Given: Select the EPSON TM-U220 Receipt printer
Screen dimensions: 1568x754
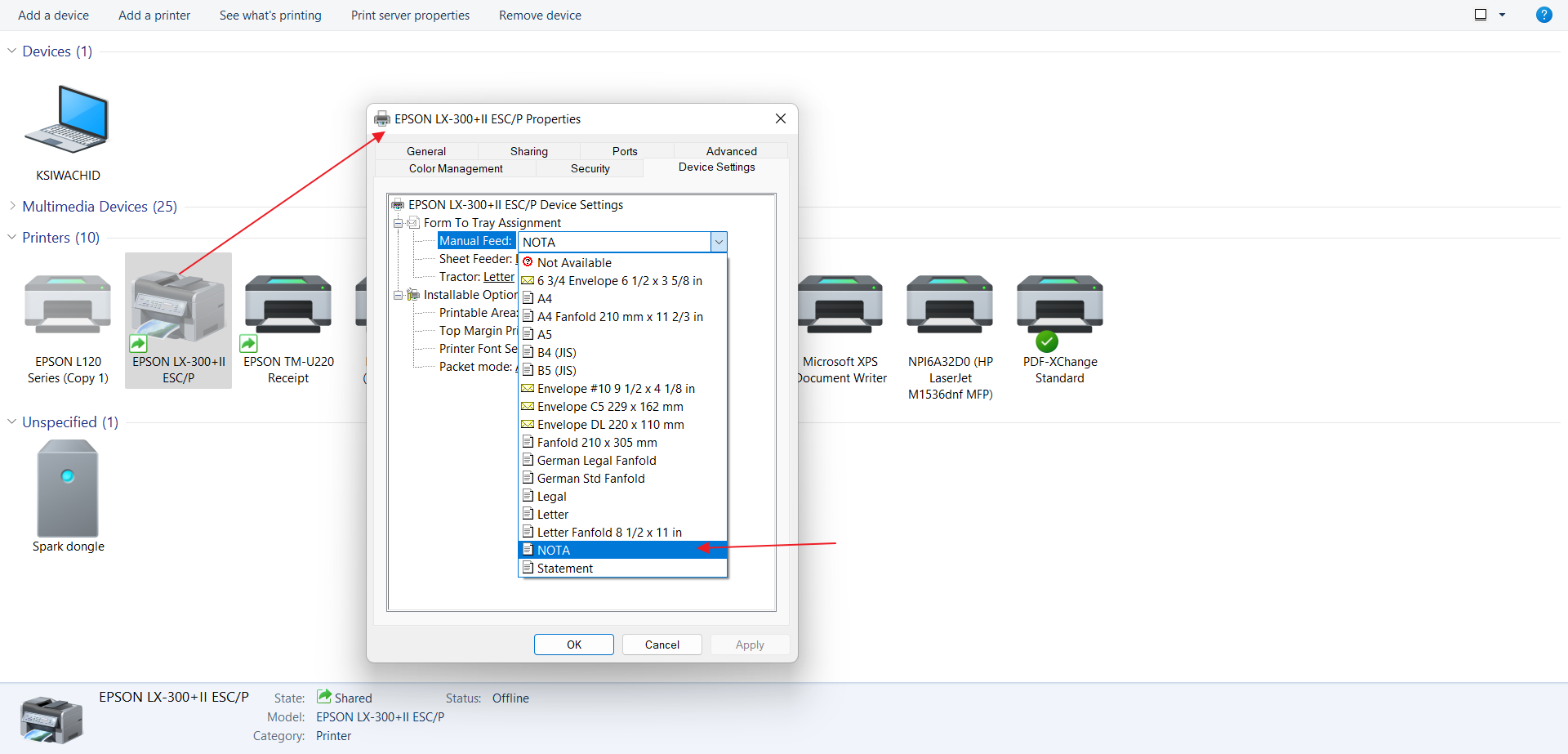Looking at the screenshot, I should 288,329.
